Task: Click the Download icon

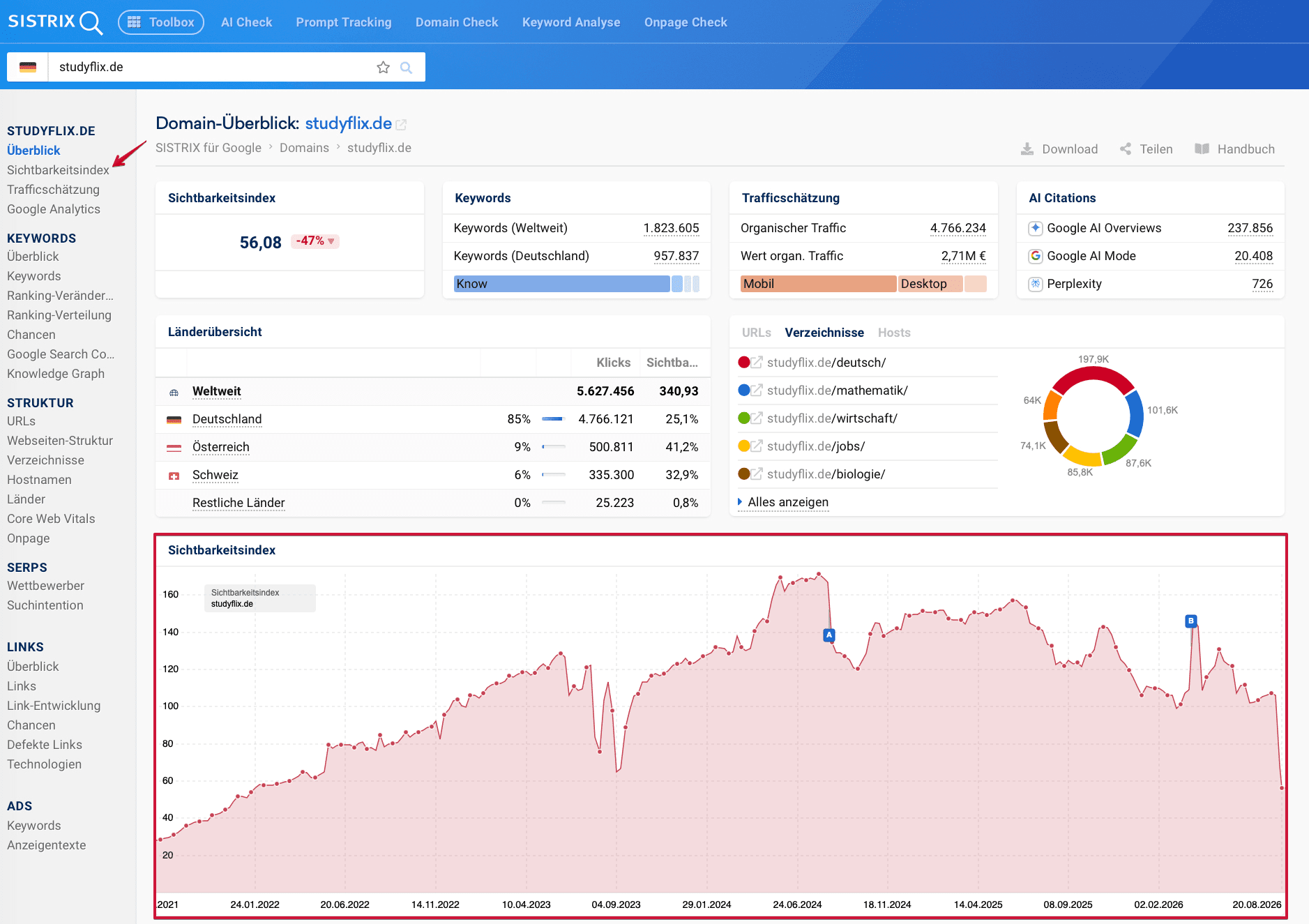Action: pos(1027,149)
